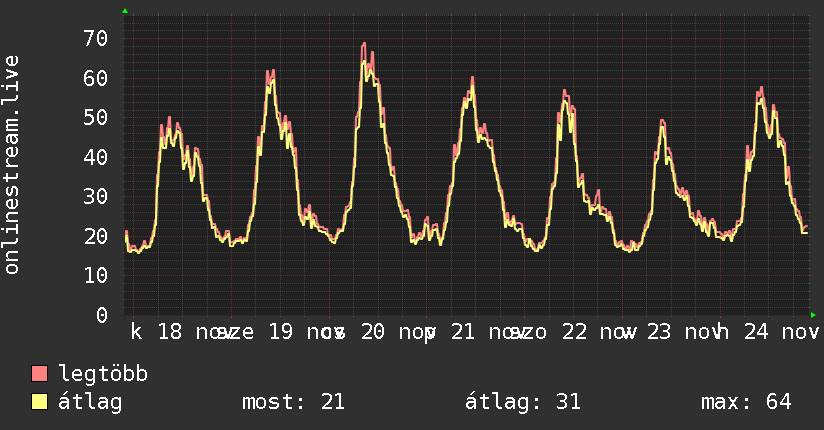Click the yellow átlag legend swatch
Viewport: 824px width, 430px height.
coord(39,402)
